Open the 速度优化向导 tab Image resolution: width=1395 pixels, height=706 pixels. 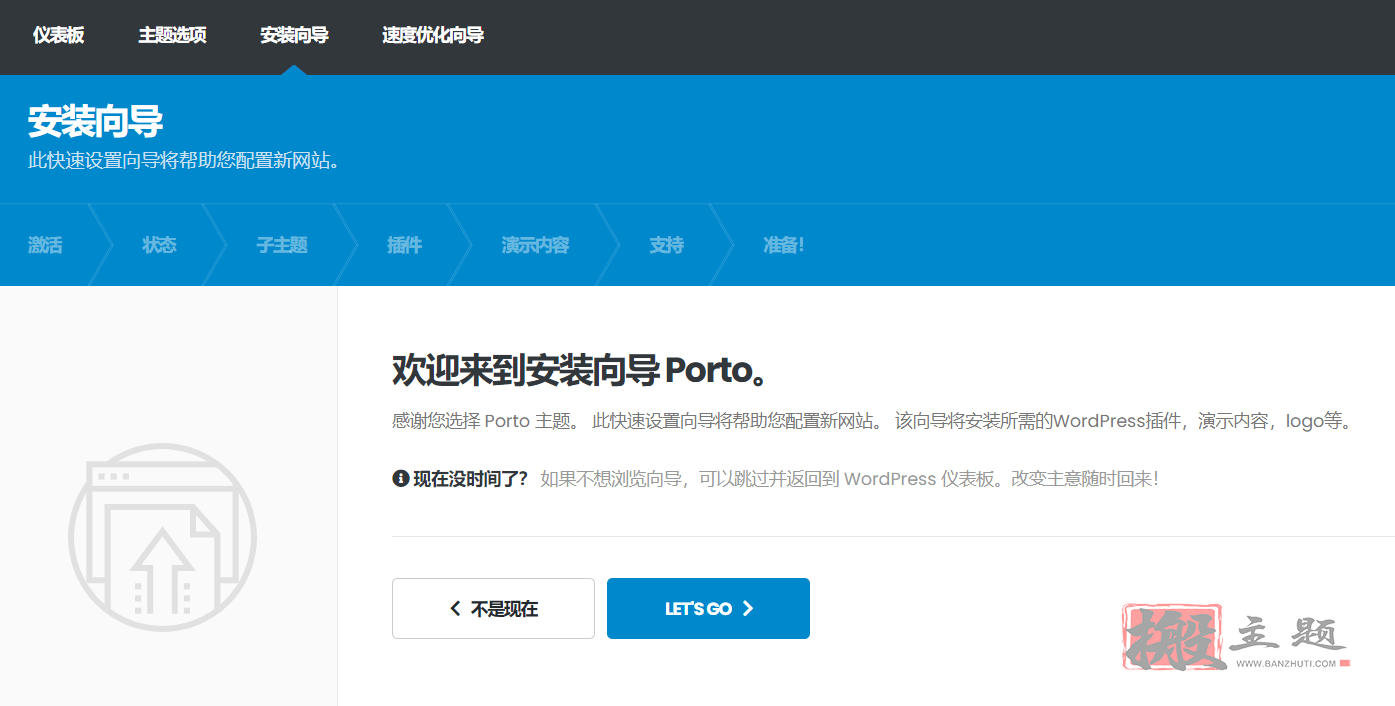pos(433,35)
